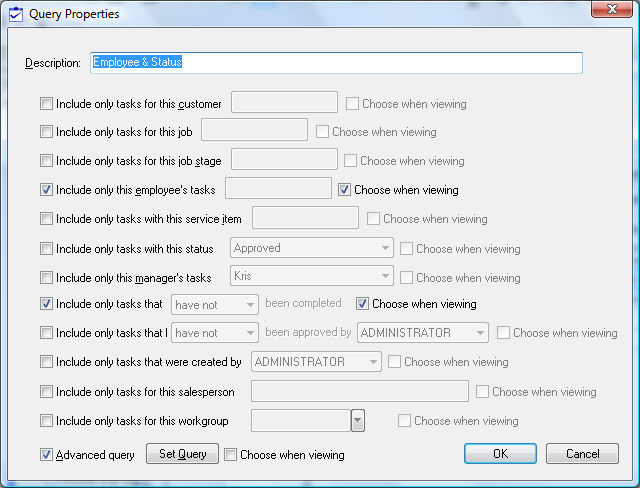Enable 'Include only tasks for this salesperson'
The height and width of the screenshot is (488, 640).
47,391
